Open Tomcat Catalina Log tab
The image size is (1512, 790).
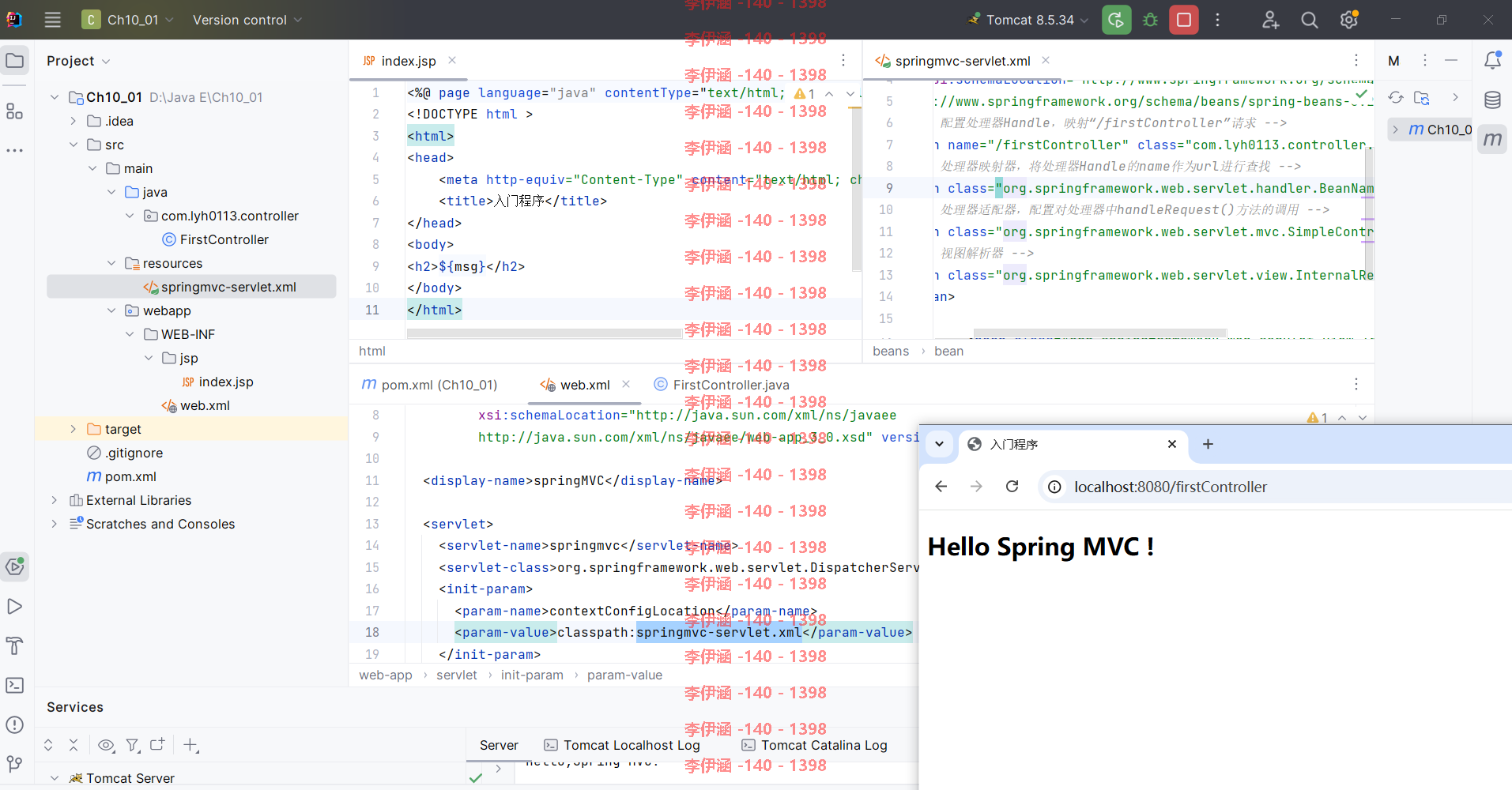(x=814, y=745)
